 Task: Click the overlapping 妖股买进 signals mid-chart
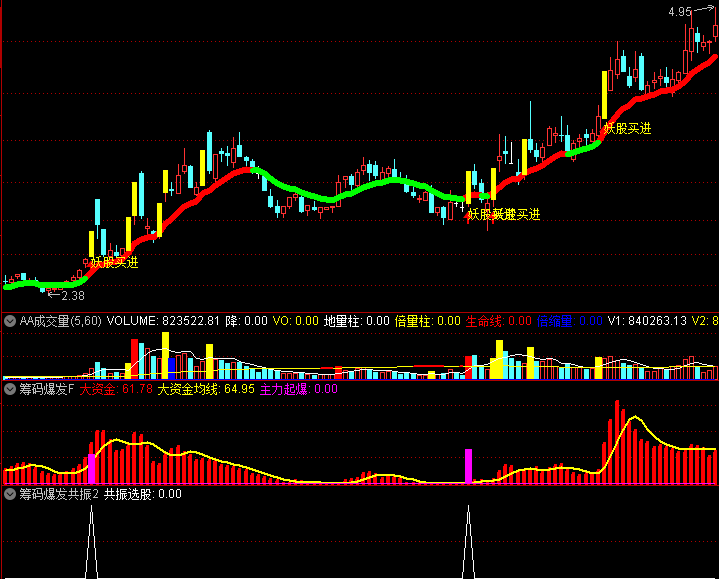[503, 214]
